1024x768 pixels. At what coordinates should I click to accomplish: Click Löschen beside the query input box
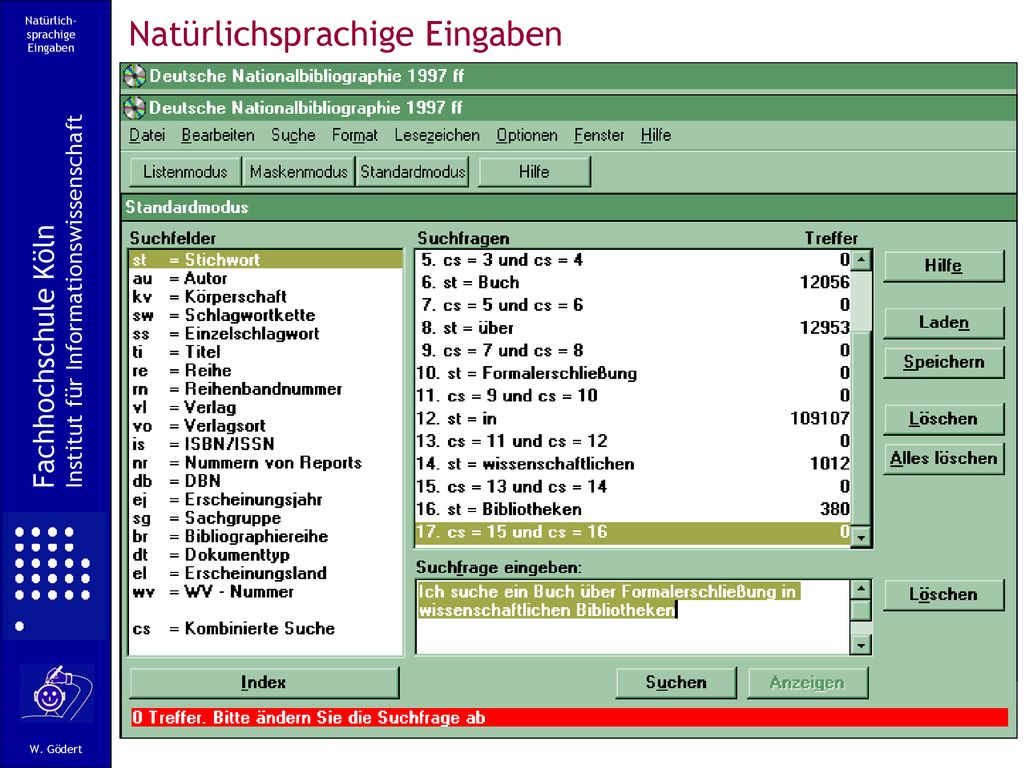tap(943, 594)
